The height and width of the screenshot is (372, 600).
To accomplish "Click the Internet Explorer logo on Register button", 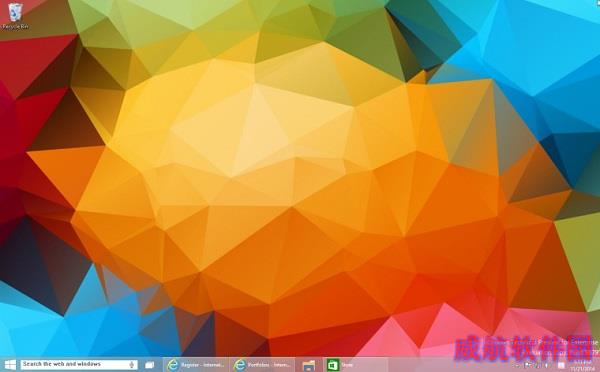I will (173, 365).
